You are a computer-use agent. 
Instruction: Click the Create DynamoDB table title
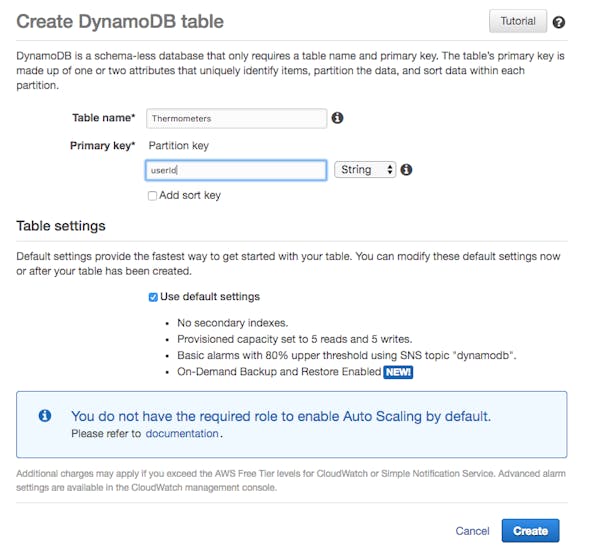[x=120, y=21]
